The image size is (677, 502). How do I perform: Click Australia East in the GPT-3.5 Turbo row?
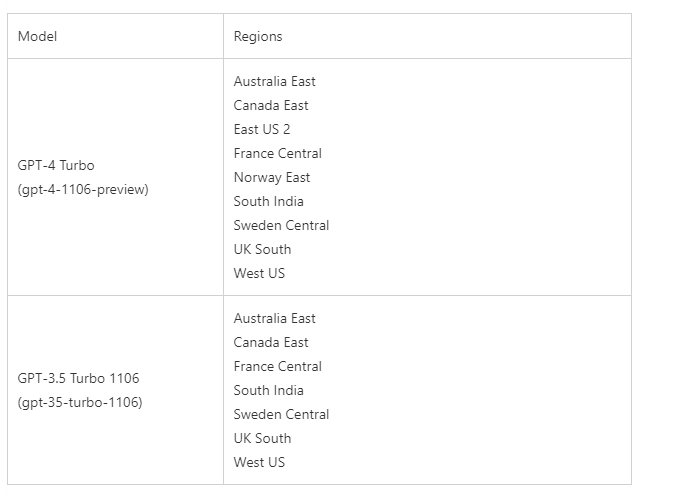click(x=275, y=318)
